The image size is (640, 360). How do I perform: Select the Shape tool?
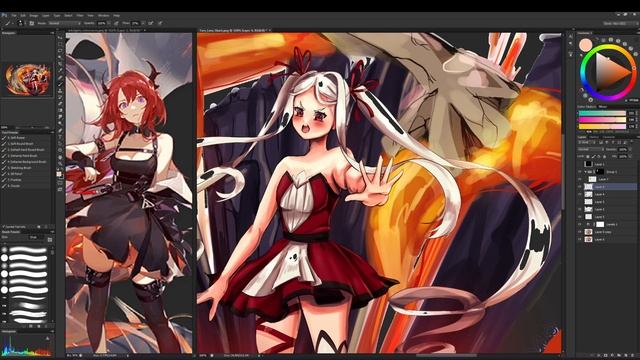(60, 150)
